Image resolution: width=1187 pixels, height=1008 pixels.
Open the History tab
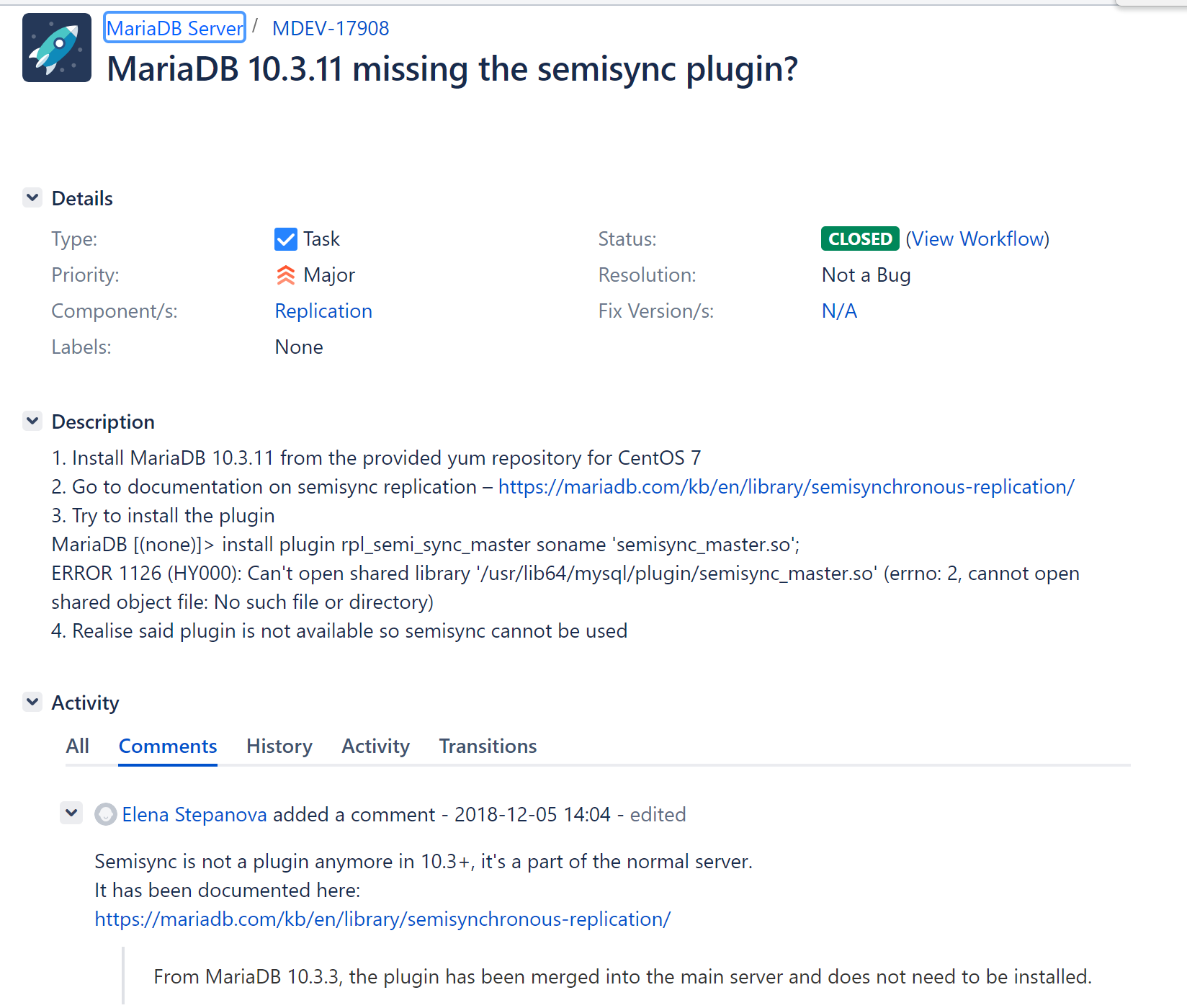click(x=279, y=746)
